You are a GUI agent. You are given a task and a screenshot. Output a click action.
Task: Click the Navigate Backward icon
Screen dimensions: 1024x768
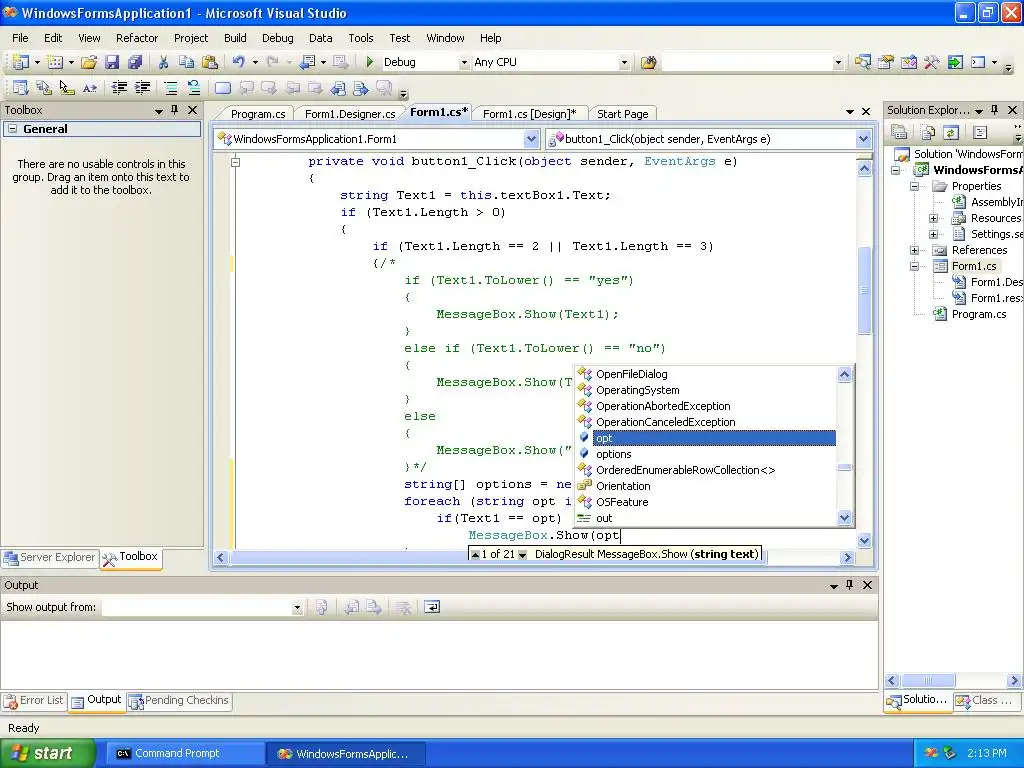coord(307,62)
